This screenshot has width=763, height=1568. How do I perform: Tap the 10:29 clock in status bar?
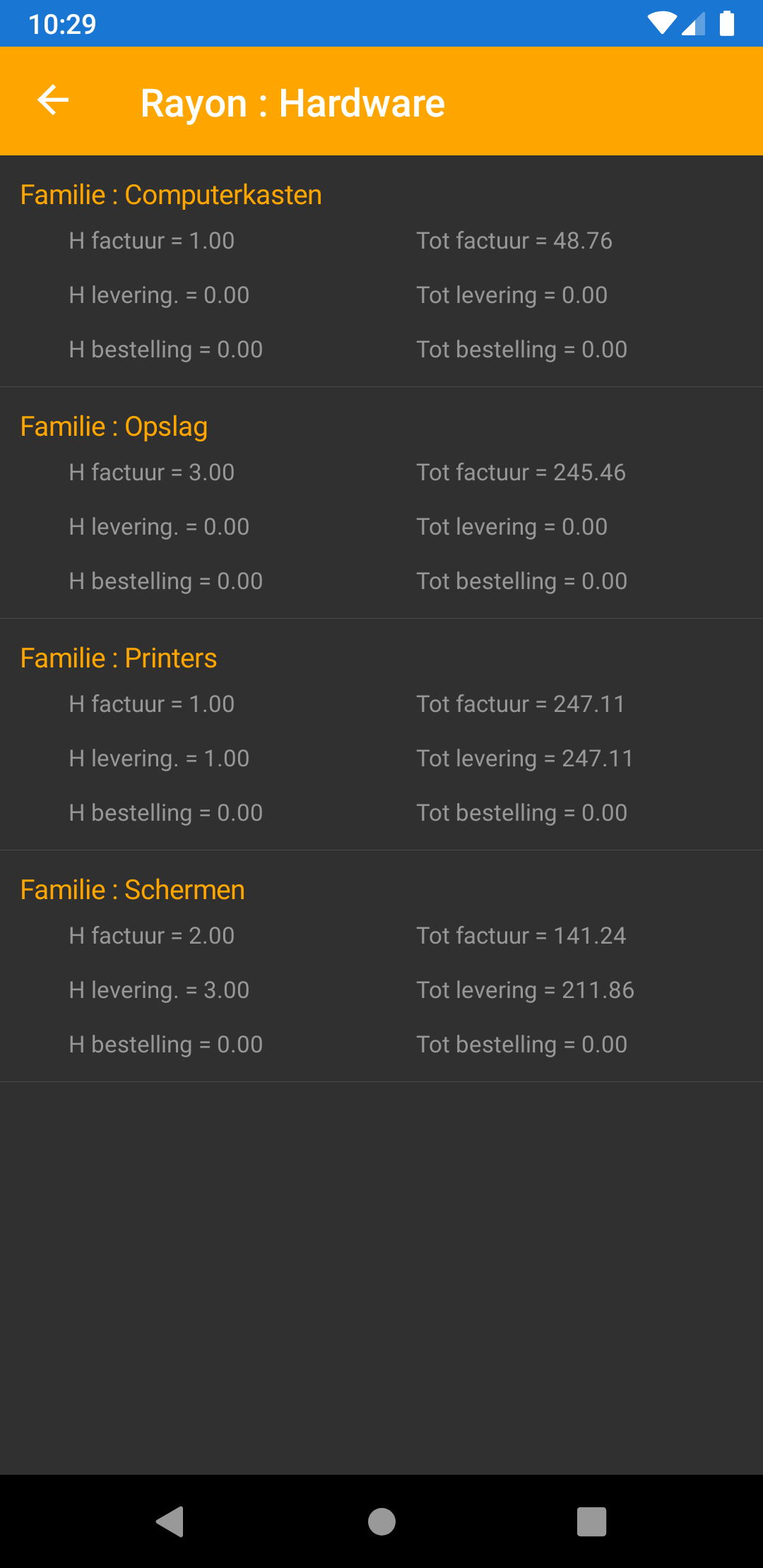click(x=62, y=24)
